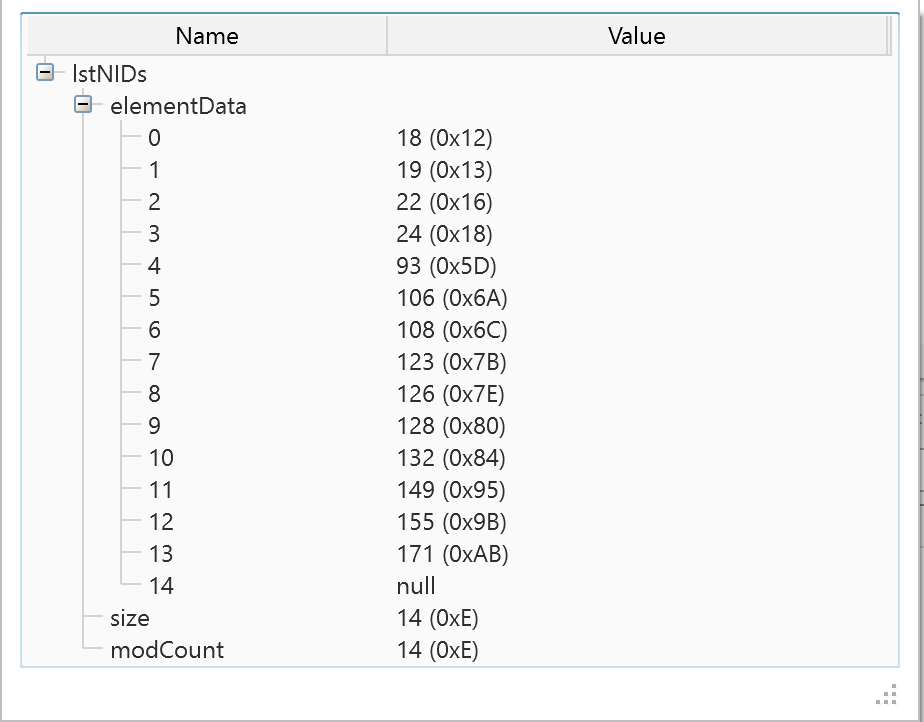Click the Value column header

[x=636, y=36]
